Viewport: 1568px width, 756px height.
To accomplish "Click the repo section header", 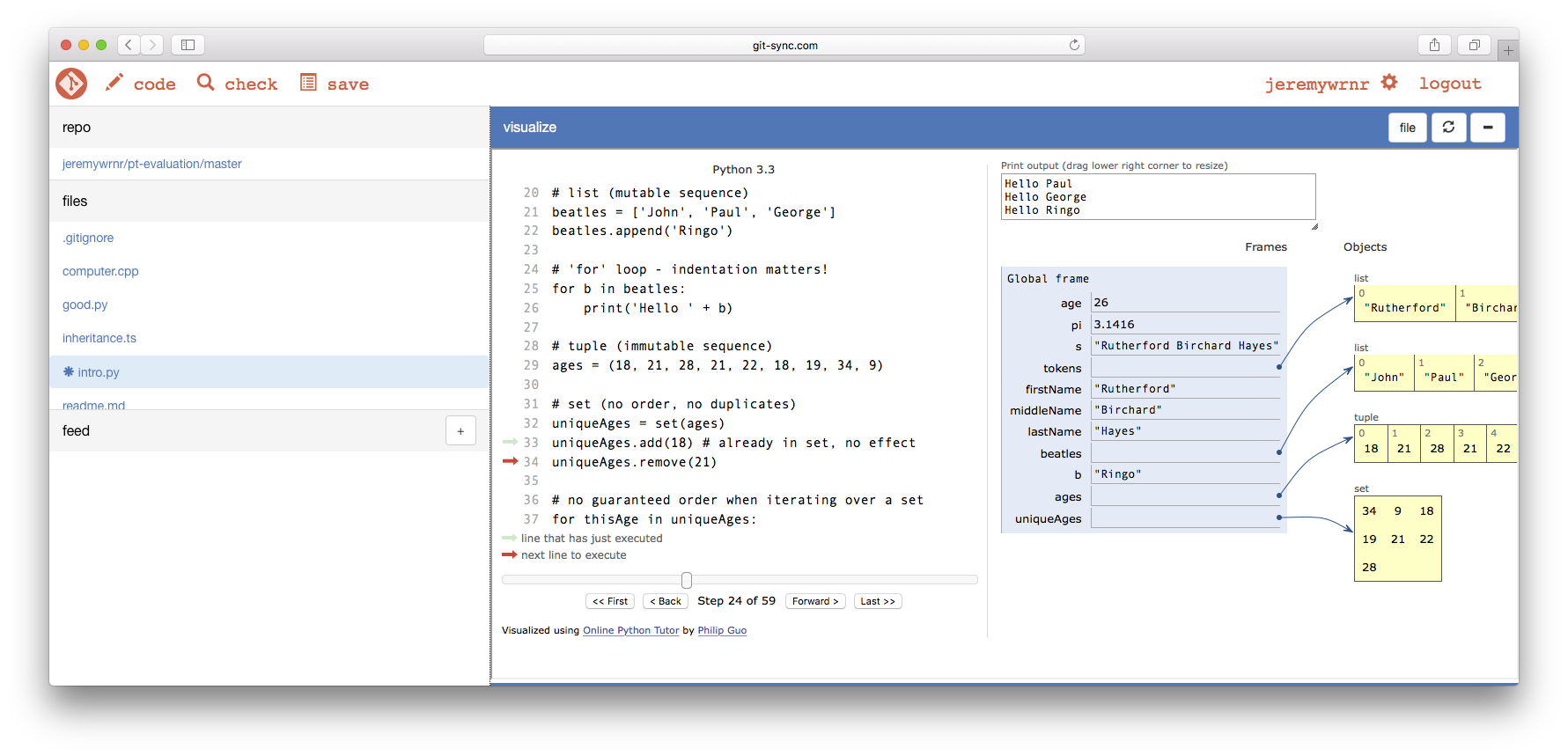I will [x=269, y=128].
